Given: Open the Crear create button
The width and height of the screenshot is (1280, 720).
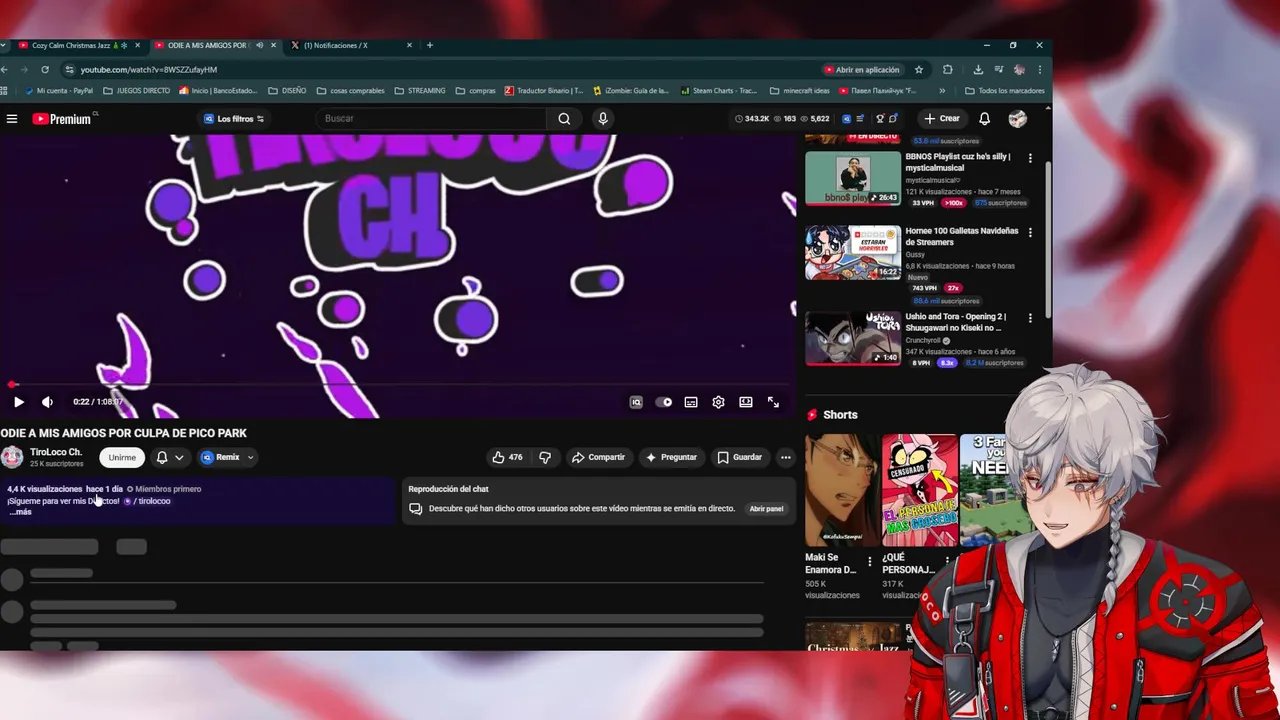Looking at the screenshot, I should (x=942, y=119).
